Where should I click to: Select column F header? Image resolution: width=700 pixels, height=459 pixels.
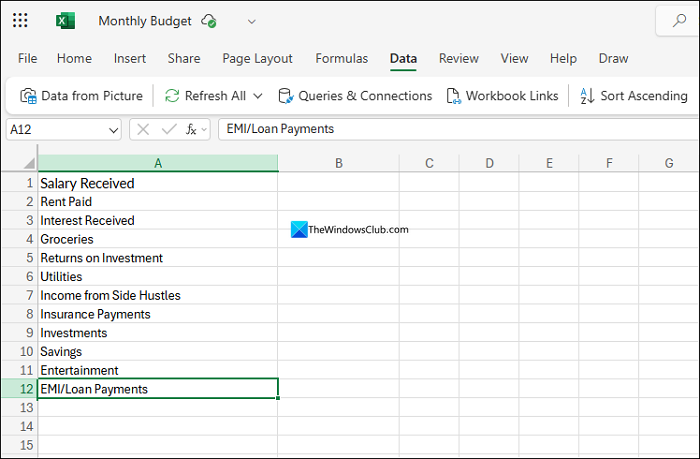[x=609, y=163]
